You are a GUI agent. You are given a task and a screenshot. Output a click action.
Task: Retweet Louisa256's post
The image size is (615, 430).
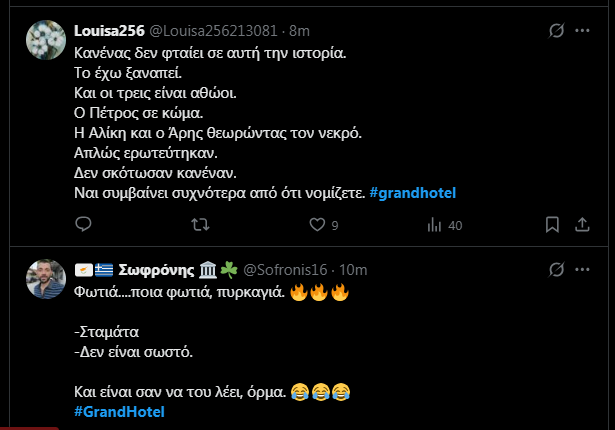tap(200, 226)
